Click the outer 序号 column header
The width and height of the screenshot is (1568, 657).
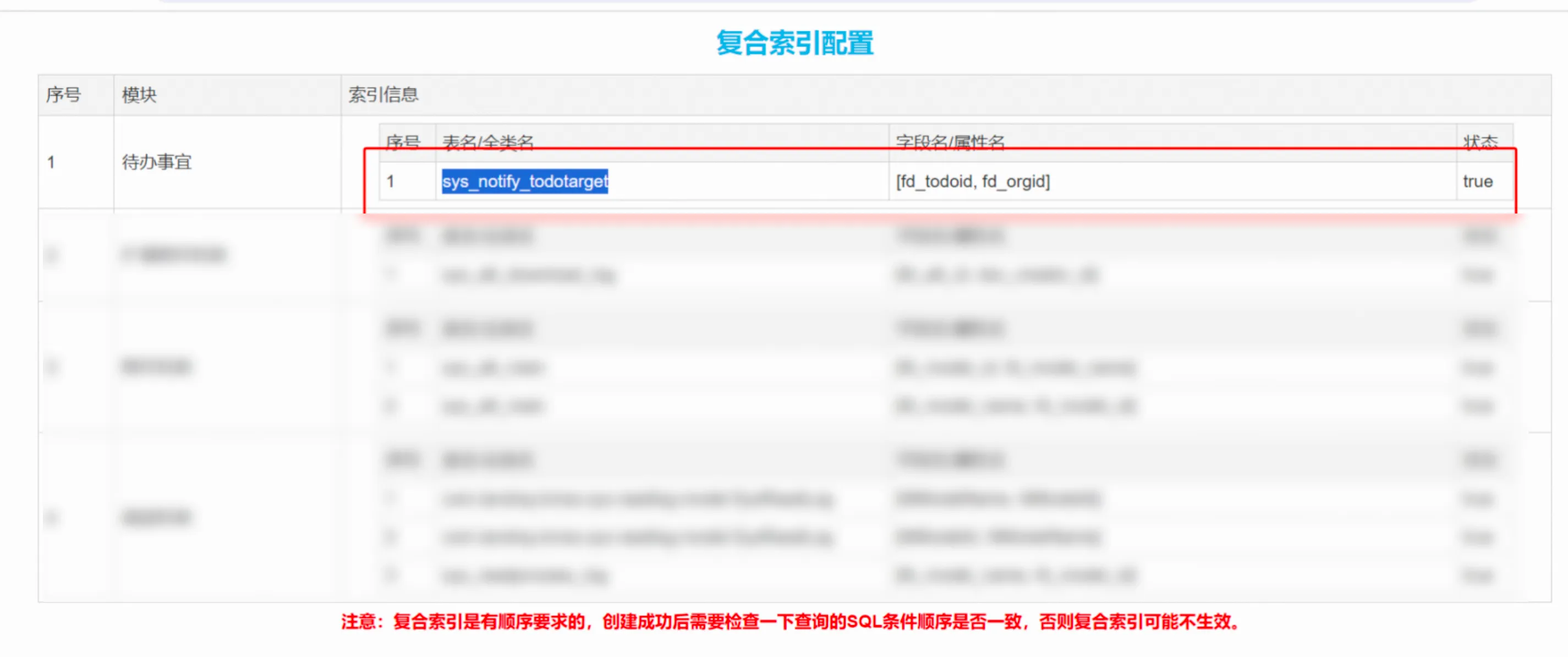tap(63, 95)
